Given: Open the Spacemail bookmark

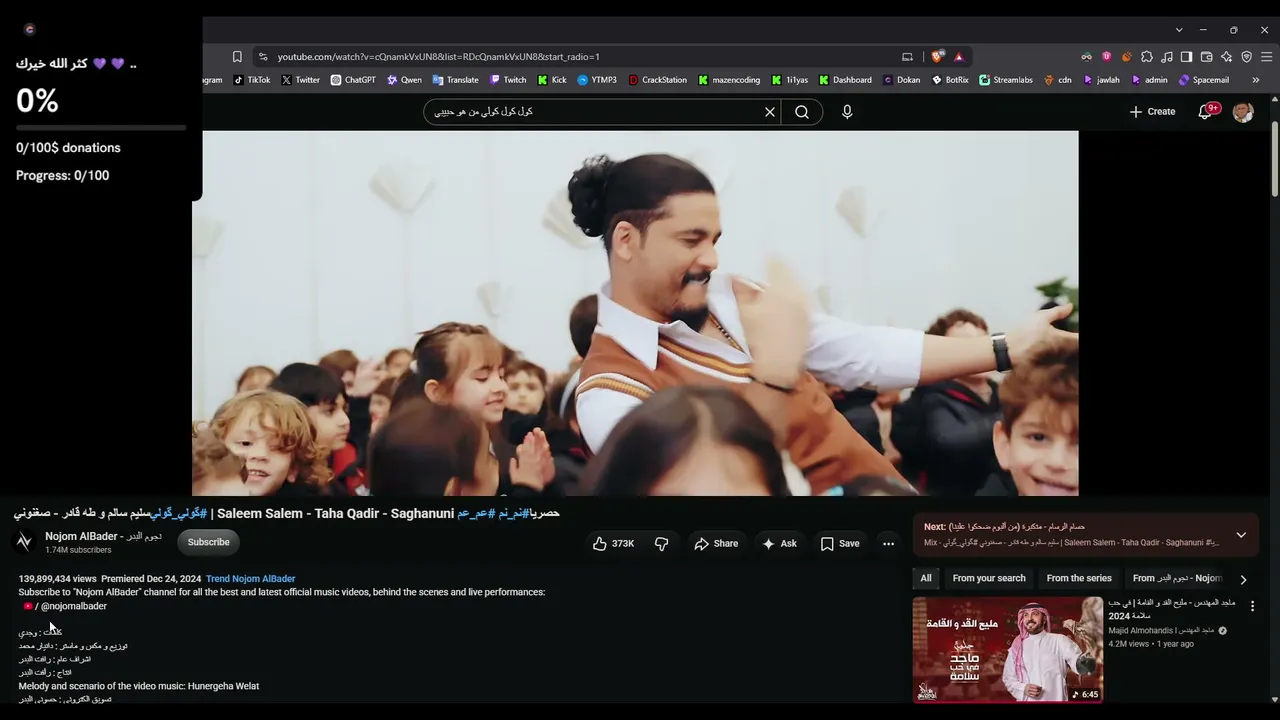Looking at the screenshot, I should coord(1204,80).
